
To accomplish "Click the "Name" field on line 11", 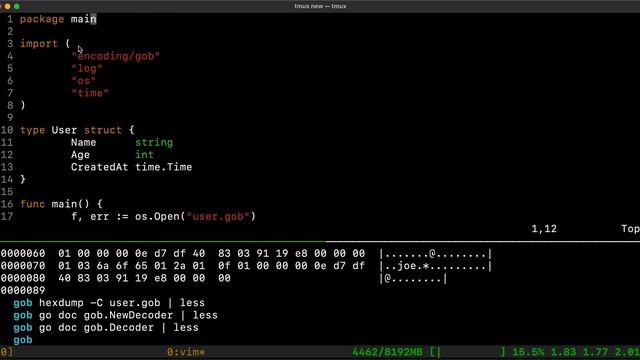I will click(83, 142).
